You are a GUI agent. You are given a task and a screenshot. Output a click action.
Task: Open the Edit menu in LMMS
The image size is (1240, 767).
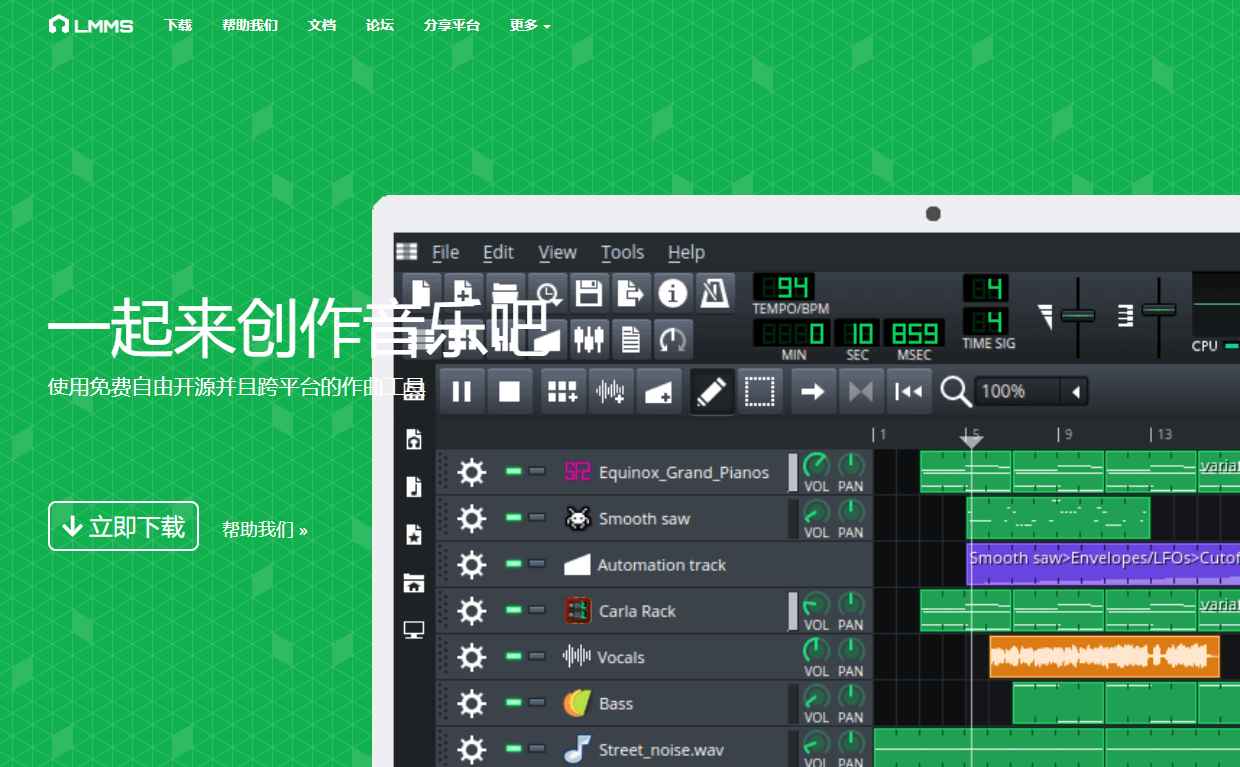pos(498,252)
